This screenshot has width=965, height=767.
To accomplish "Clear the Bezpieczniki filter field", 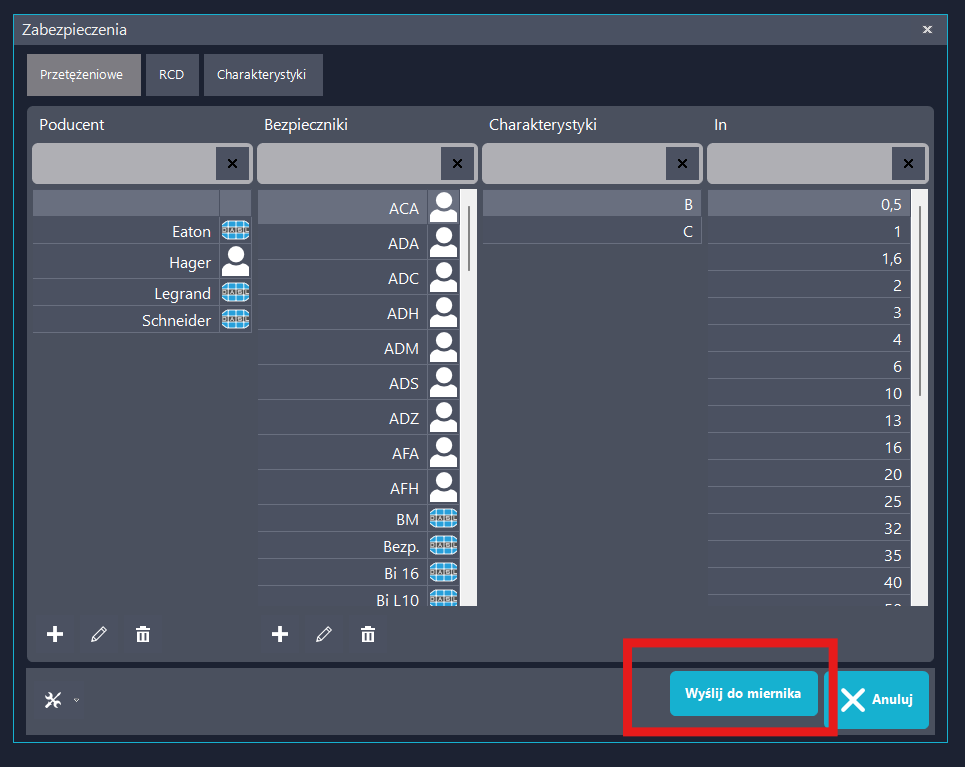I will pos(457,163).
